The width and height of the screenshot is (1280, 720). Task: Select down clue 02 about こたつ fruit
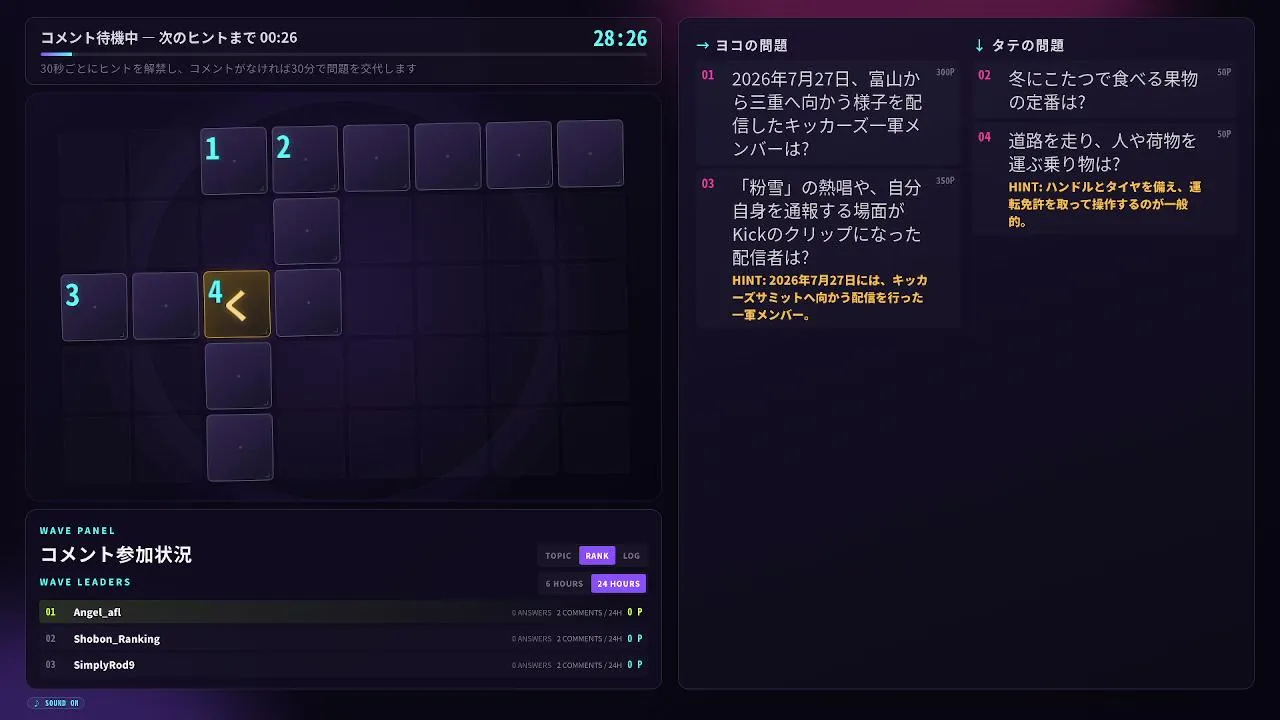tap(1105, 90)
